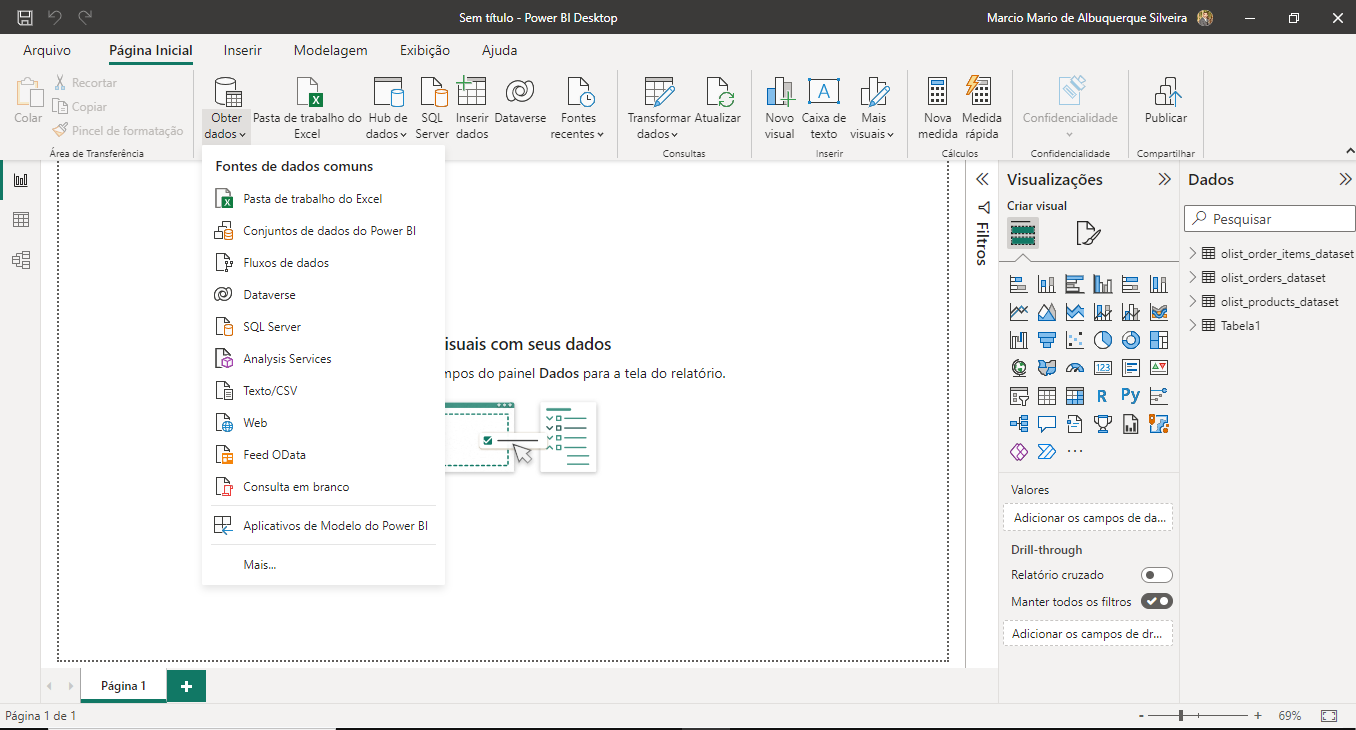Image resolution: width=1356 pixels, height=730 pixels.
Task: Choose Texto/CSV data source
Action: coord(323,391)
